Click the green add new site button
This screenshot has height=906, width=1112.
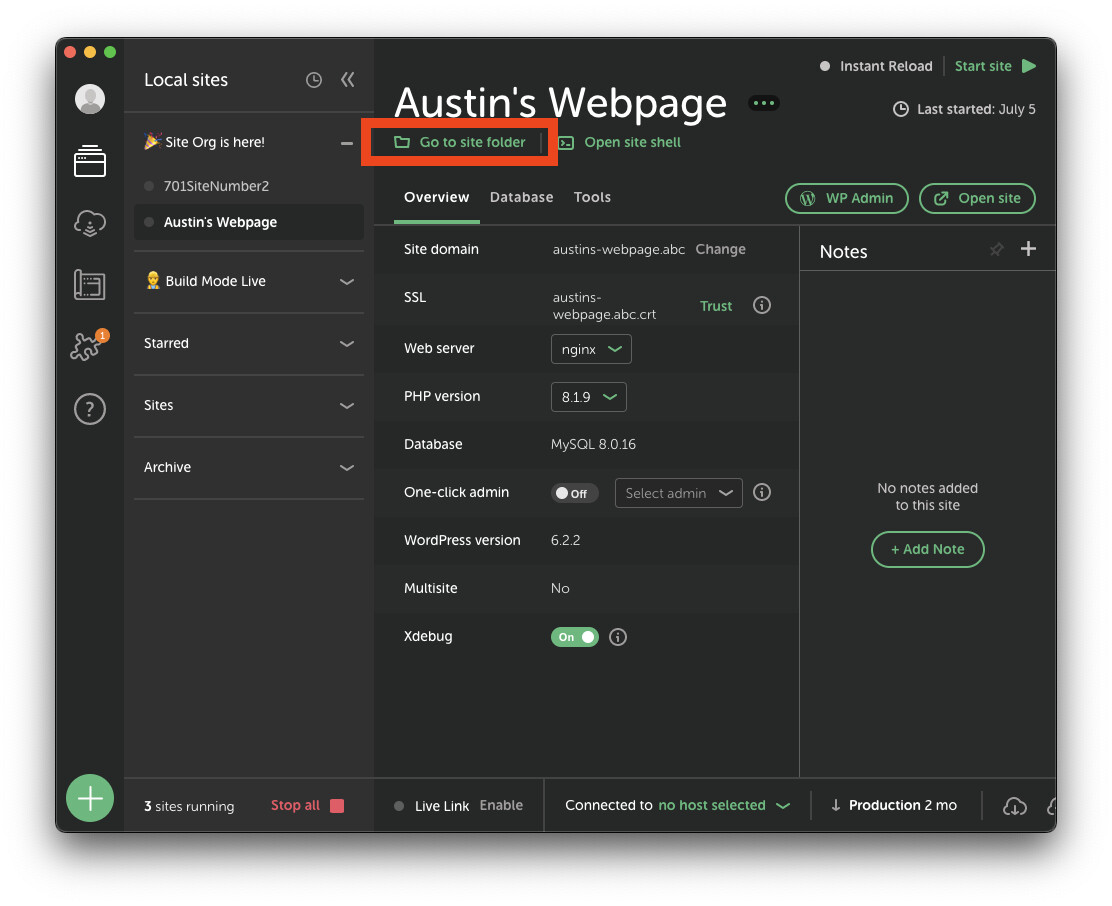[x=90, y=798]
